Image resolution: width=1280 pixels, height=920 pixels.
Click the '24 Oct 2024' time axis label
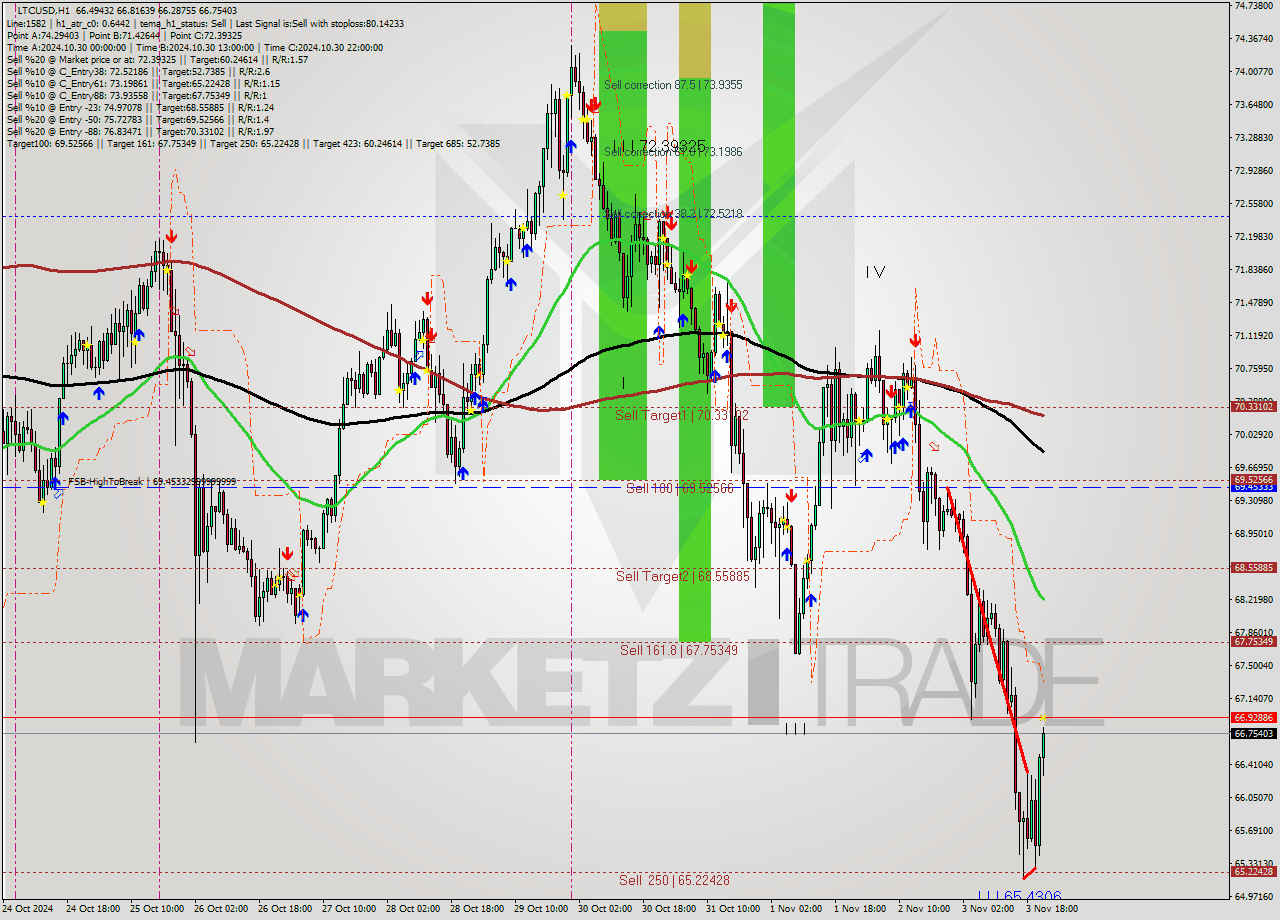point(27,909)
